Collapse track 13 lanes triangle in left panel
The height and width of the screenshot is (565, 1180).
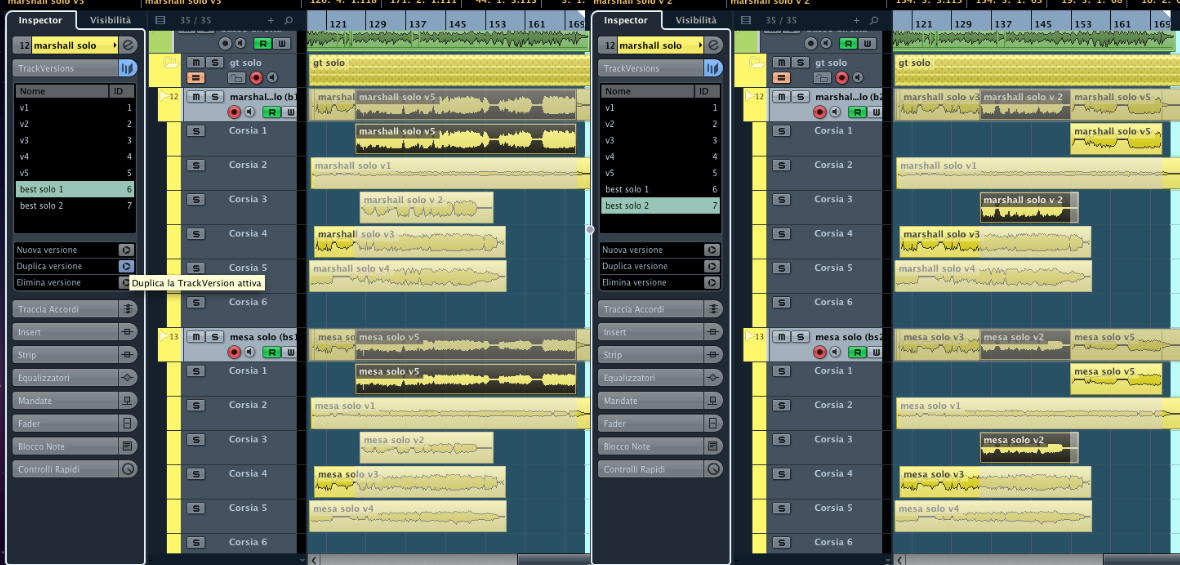tap(165, 336)
